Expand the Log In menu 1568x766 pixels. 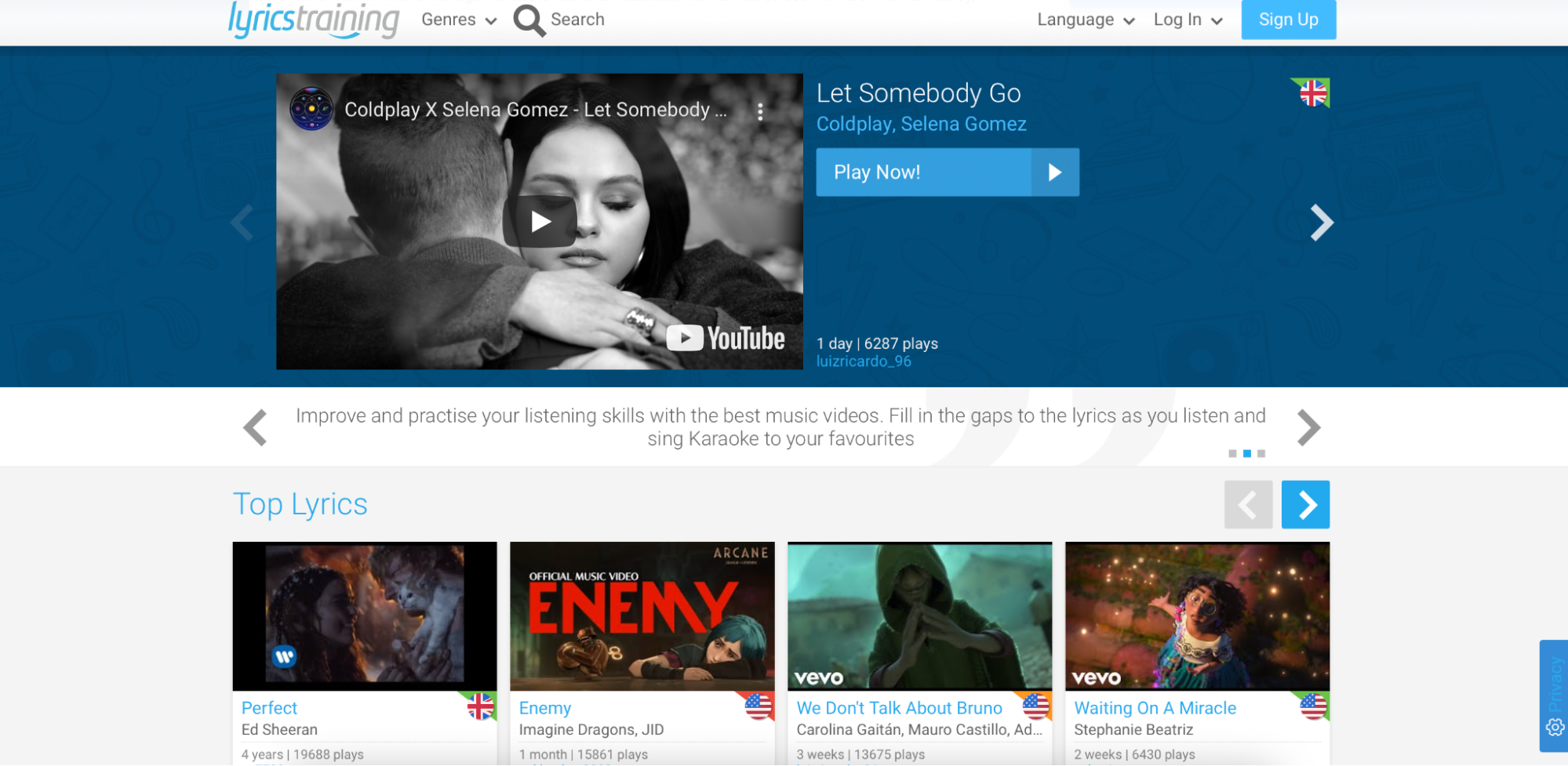(1188, 20)
